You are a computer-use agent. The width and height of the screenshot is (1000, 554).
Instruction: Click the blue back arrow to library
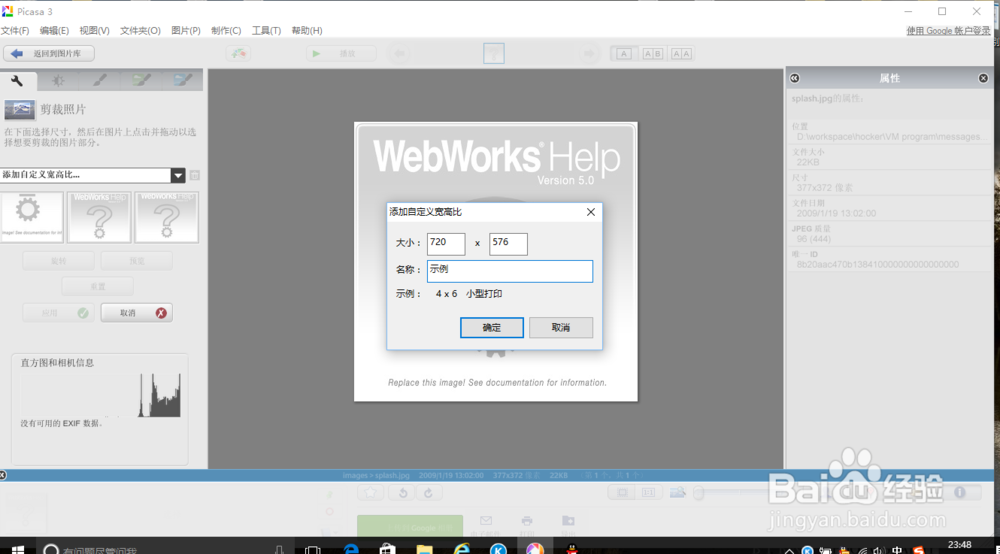(x=17, y=54)
